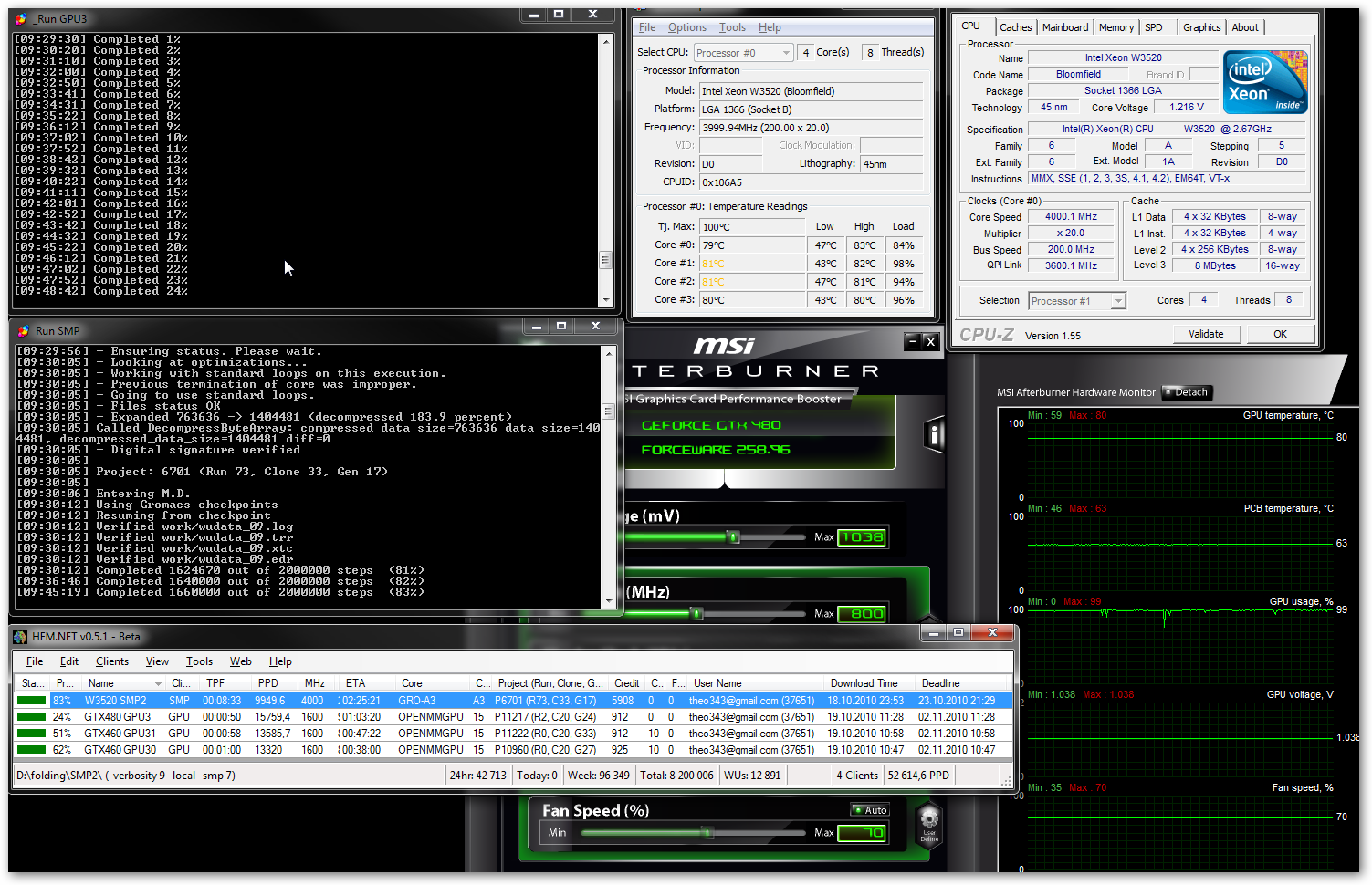Click the '4 Clients' status bar entry

coord(857,776)
